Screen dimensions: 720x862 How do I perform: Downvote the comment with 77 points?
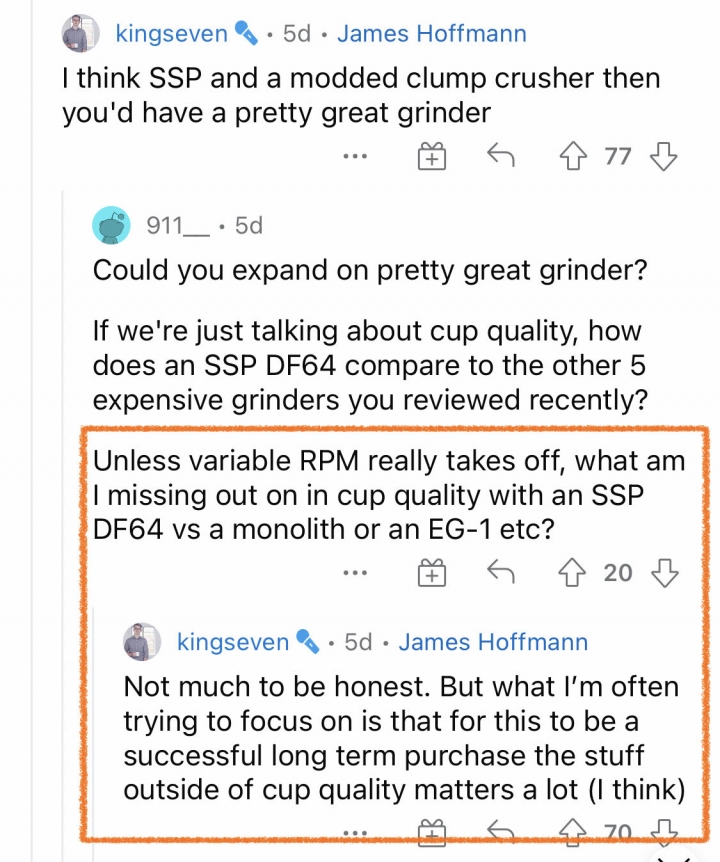663,156
